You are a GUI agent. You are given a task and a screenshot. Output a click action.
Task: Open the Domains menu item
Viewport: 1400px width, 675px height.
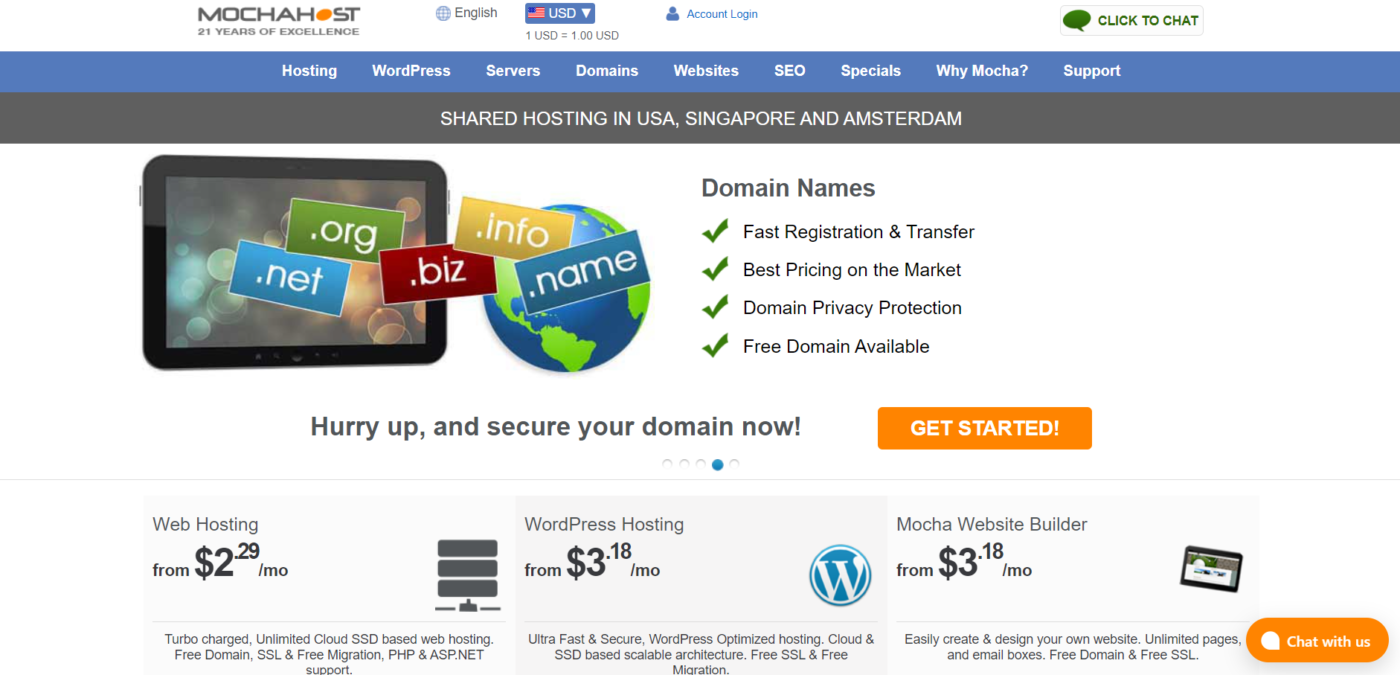pos(607,71)
